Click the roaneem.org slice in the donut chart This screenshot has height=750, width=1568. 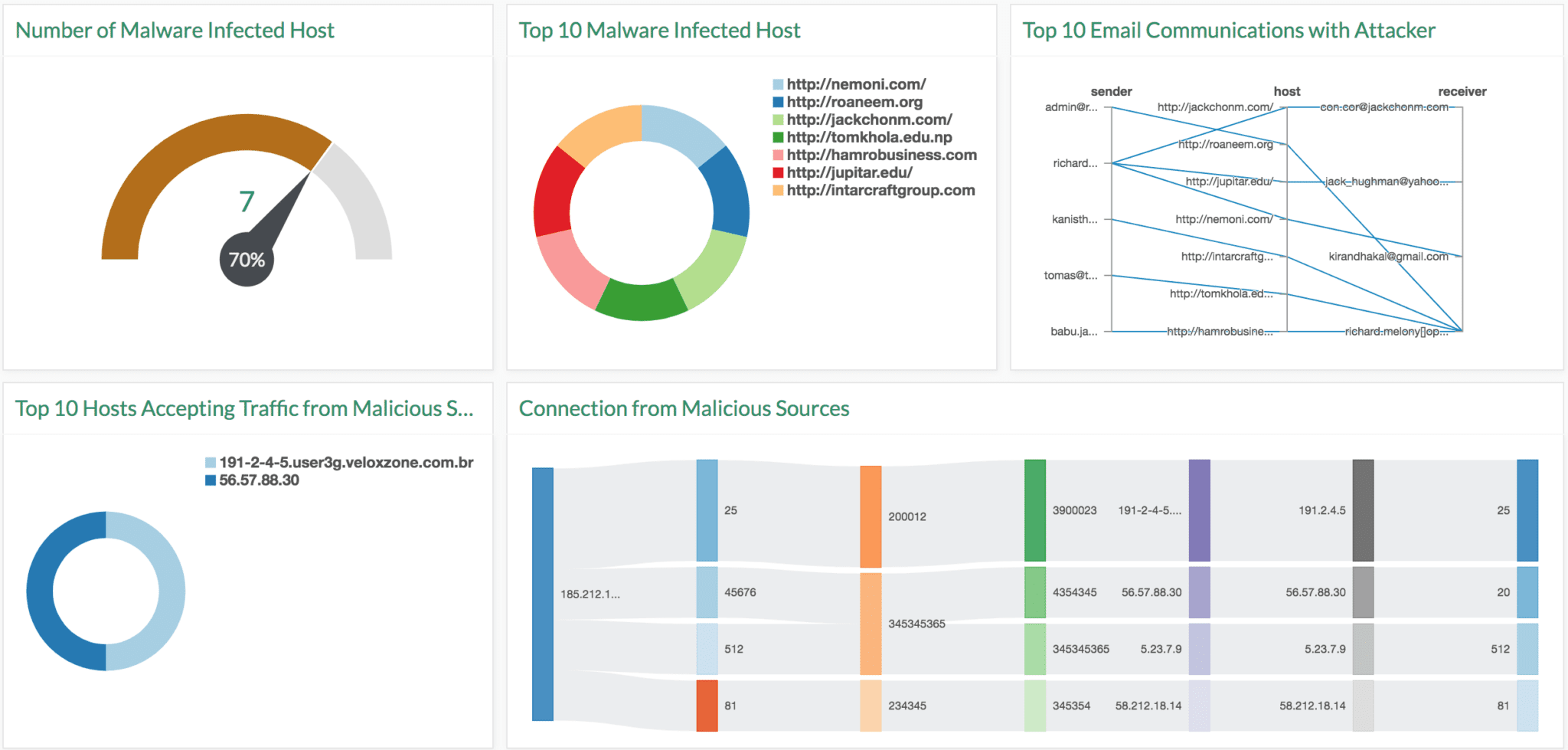pos(729,192)
